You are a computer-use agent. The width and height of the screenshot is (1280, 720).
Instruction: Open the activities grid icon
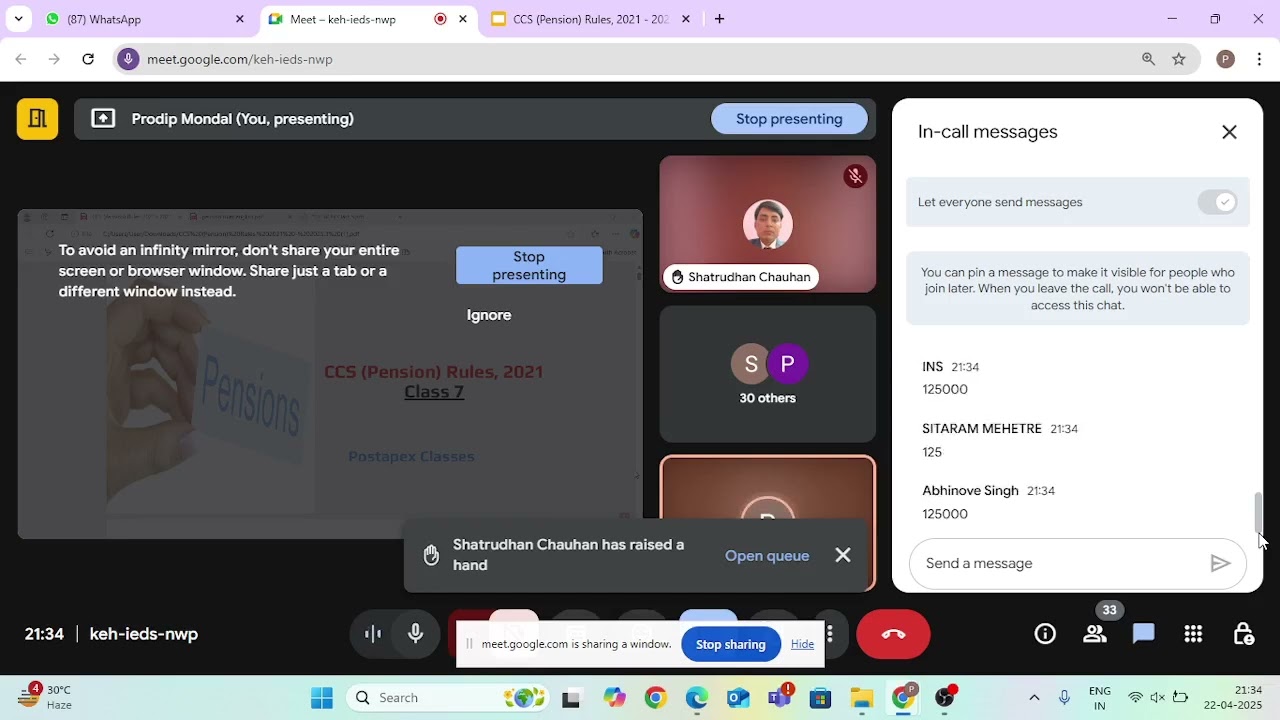point(1193,634)
